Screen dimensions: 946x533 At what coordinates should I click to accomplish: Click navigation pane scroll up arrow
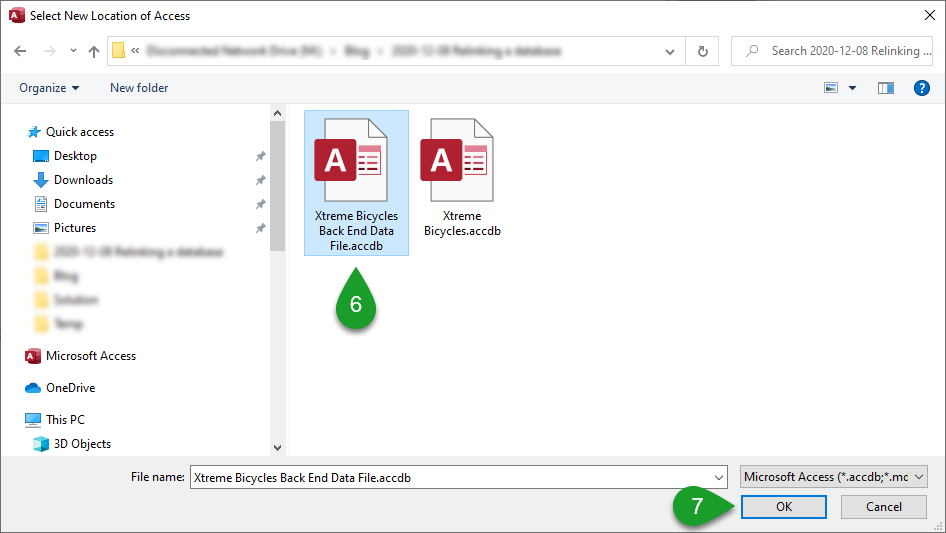coord(278,113)
